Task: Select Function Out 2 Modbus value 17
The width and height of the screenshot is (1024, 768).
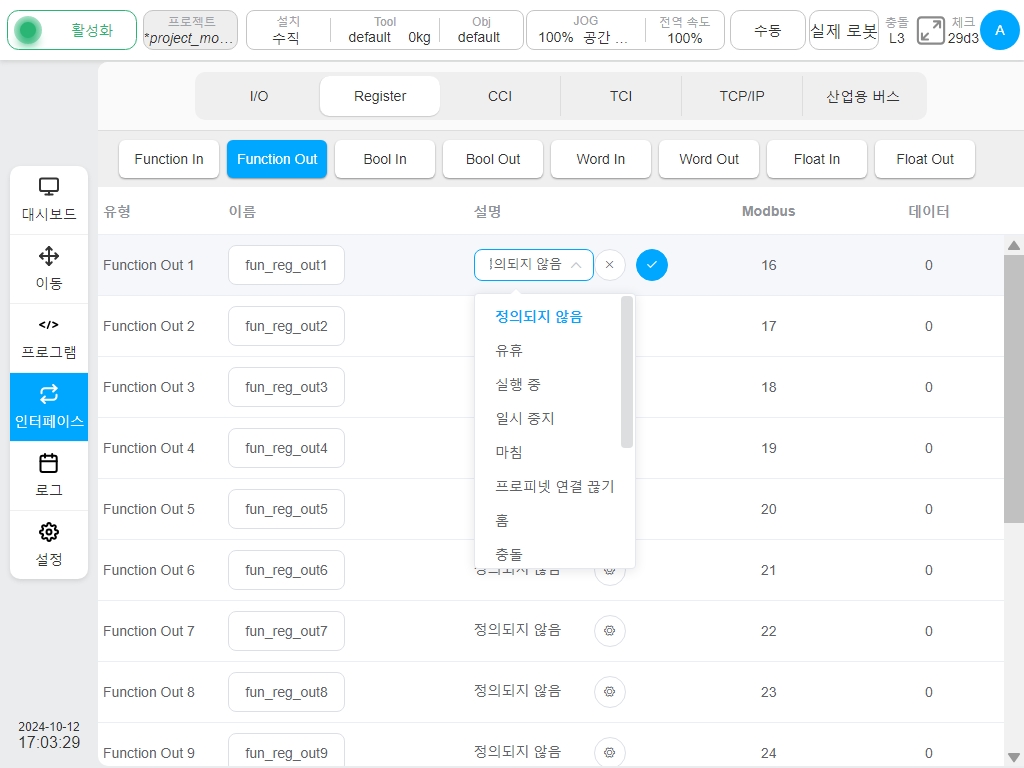Action: (x=768, y=326)
